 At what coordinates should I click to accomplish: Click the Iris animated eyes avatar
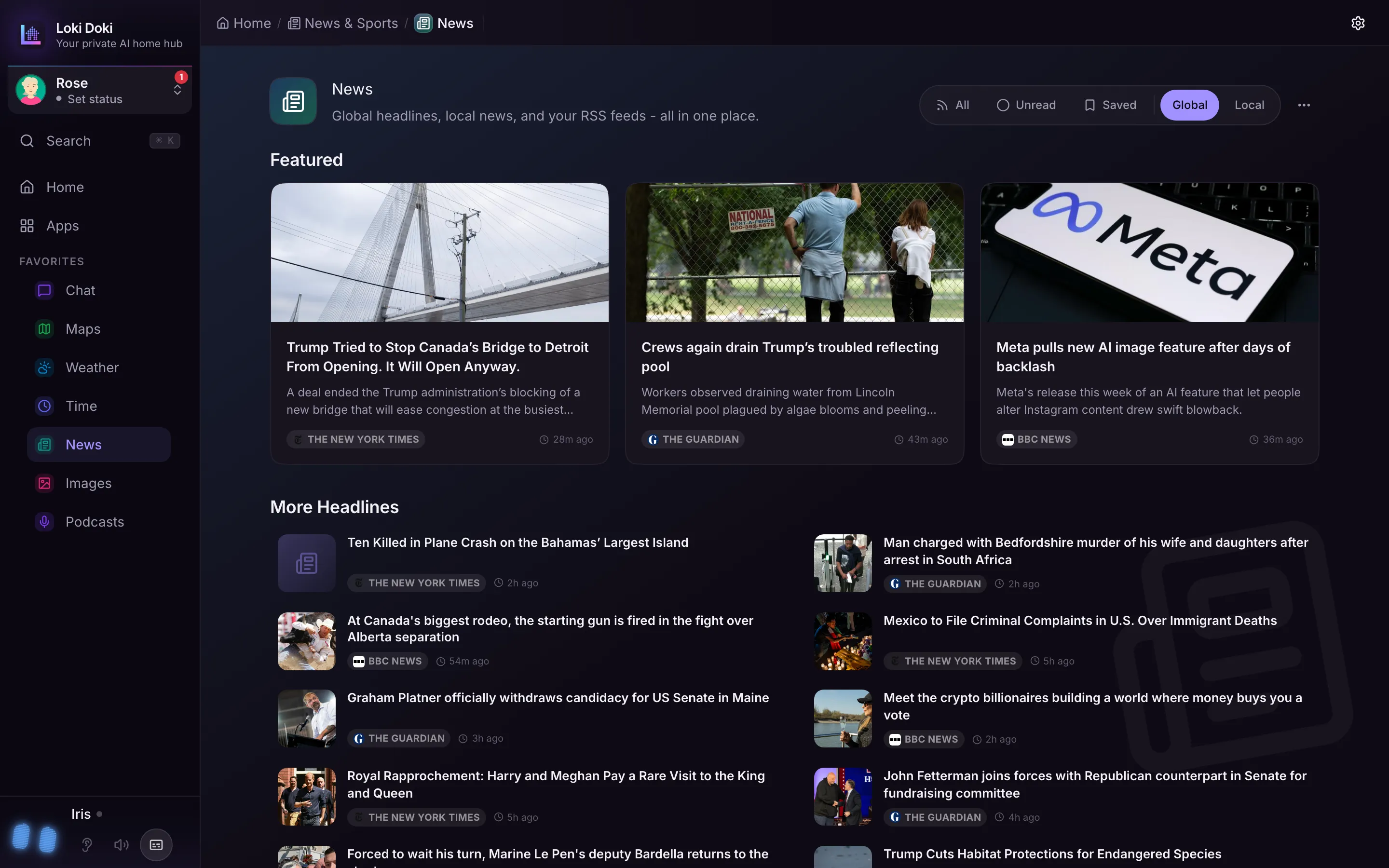[x=34, y=838]
